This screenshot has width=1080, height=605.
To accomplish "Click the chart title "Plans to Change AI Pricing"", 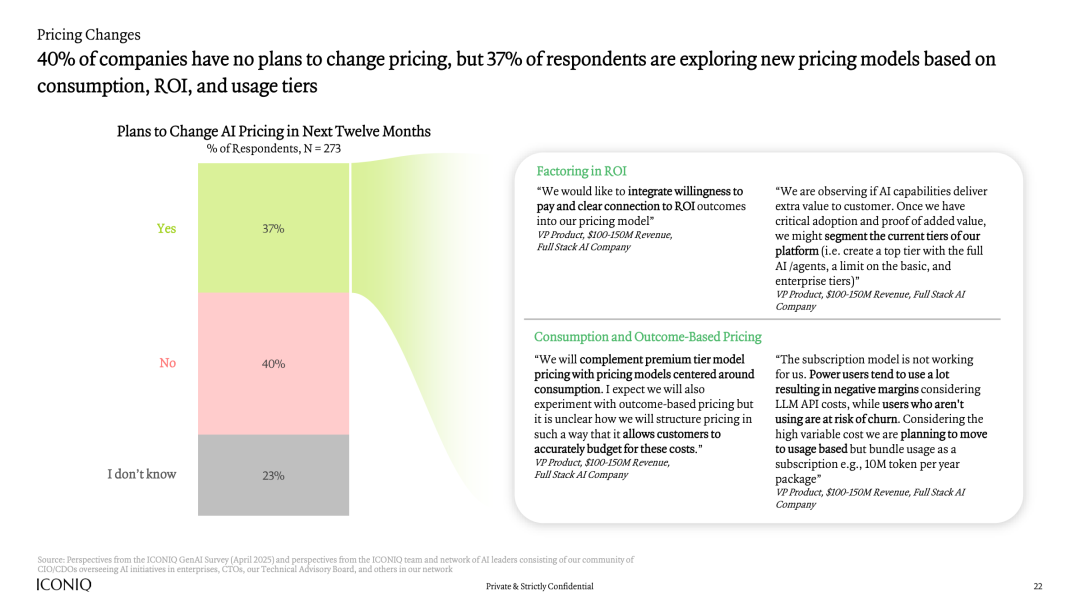I will click(274, 131).
